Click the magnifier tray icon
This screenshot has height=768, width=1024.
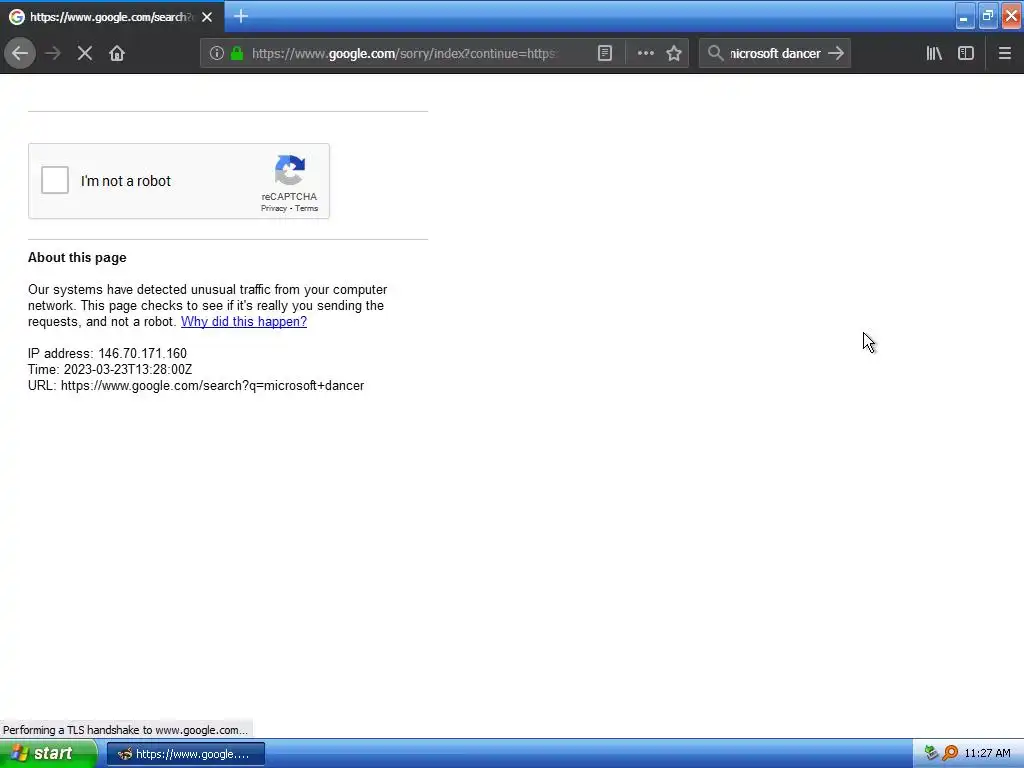coord(950,754)
